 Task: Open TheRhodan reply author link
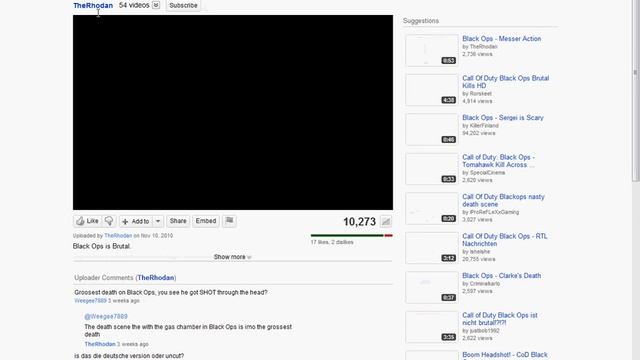[100, 344]
